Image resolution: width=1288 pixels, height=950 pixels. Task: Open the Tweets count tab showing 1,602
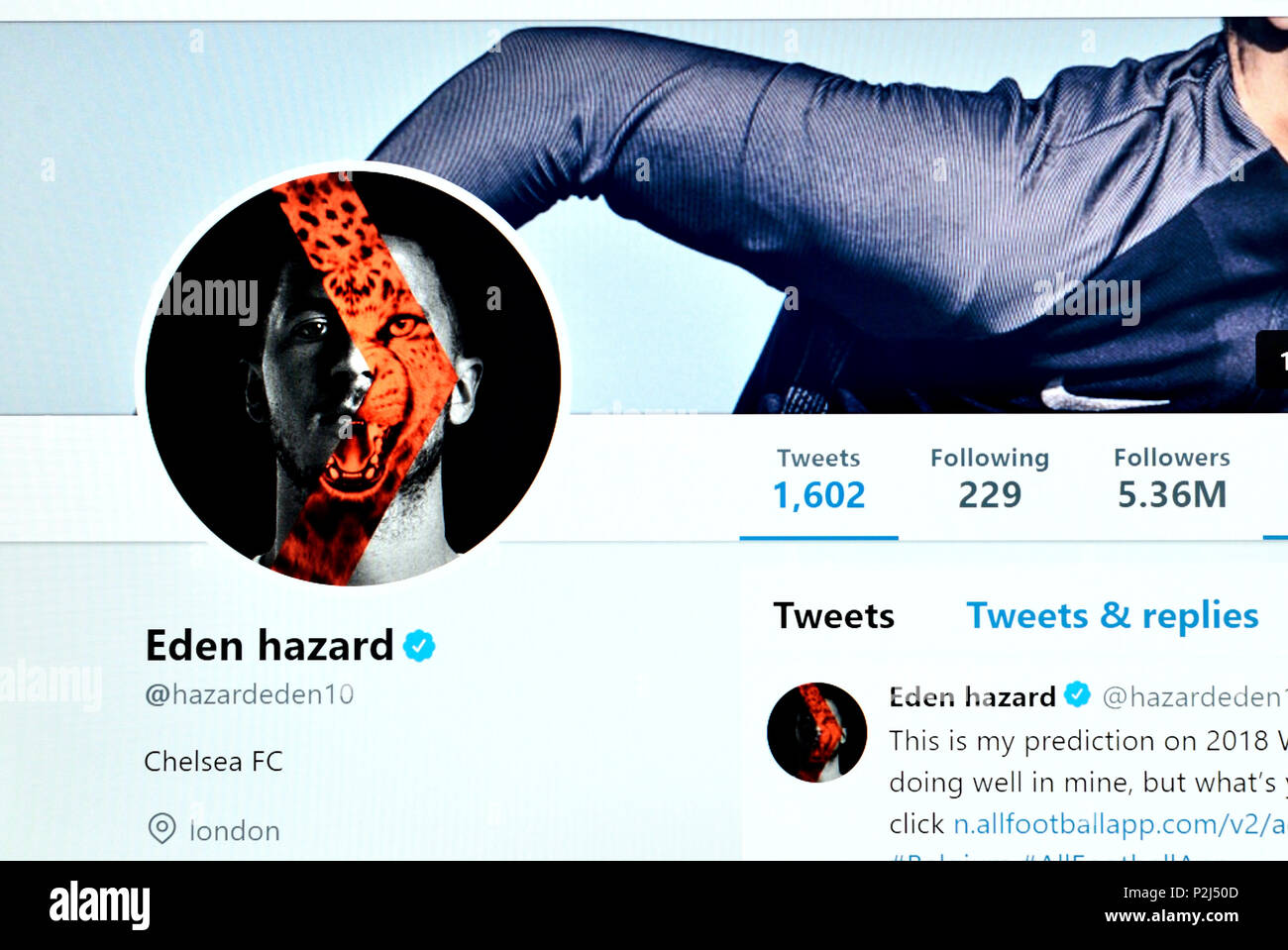point(818,479)
